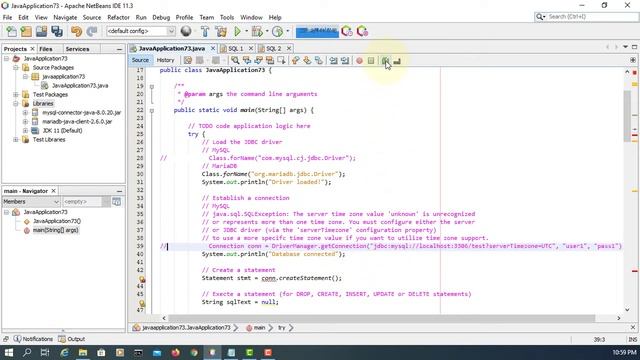The width and height of the screenshot is (640, 360).
Task: Click the Profile Project icon
Action: point(278,31)
